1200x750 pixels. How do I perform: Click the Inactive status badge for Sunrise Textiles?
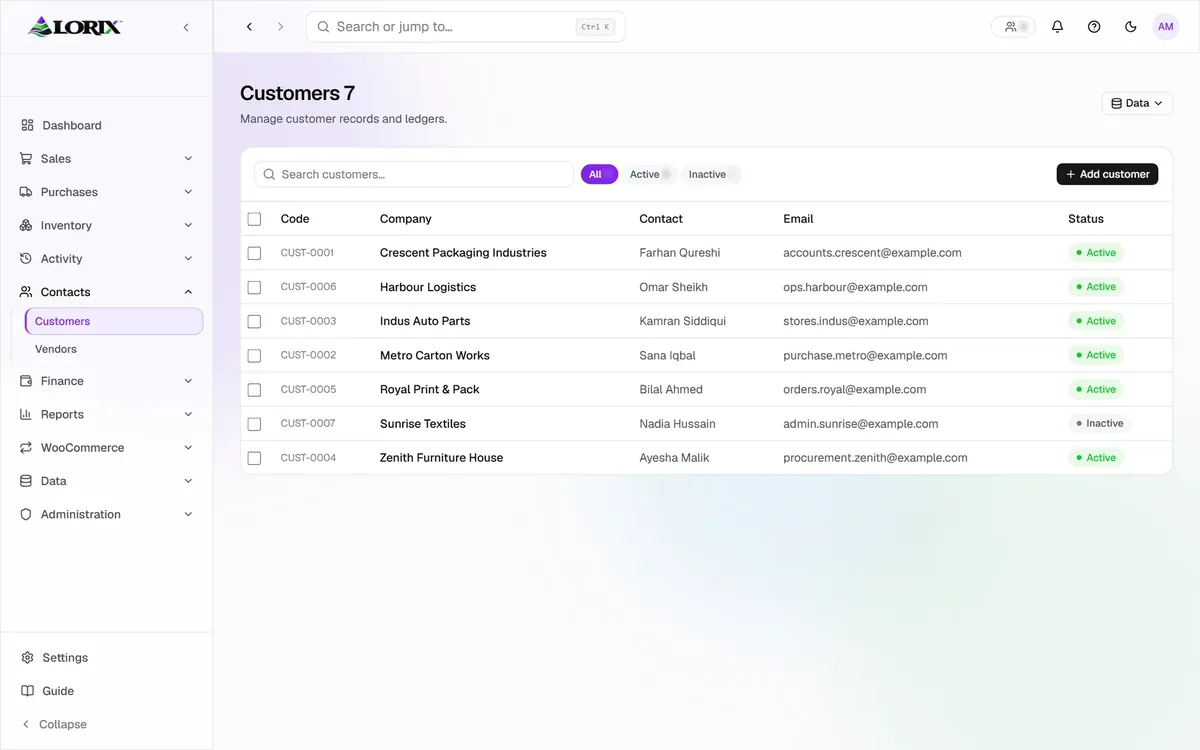pyautogui.click(x=1099, y=423)
